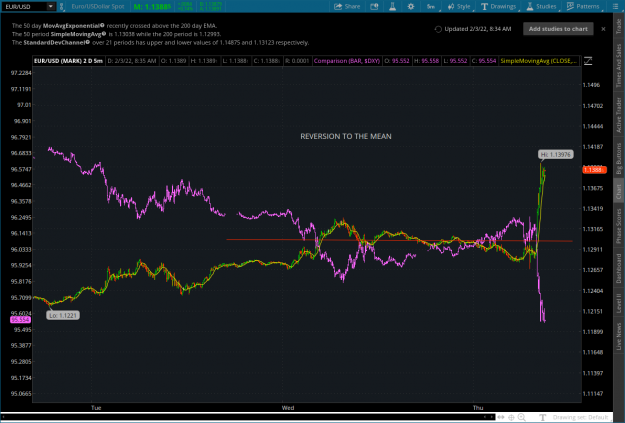Screen dimensions: 625x423
Task: Open the Patterns menu
Action: click(583, 6)
